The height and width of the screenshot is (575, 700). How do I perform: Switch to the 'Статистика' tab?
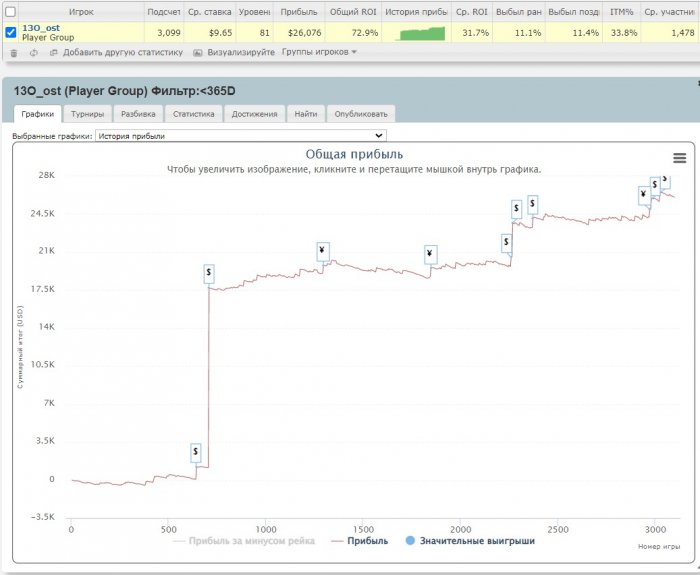click(x=193, y=114)
